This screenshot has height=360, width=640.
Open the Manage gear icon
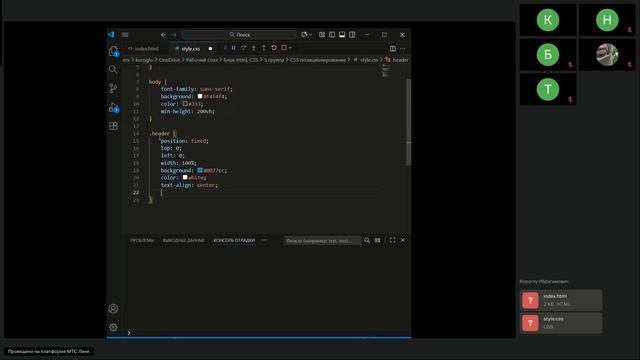point(113,327)
